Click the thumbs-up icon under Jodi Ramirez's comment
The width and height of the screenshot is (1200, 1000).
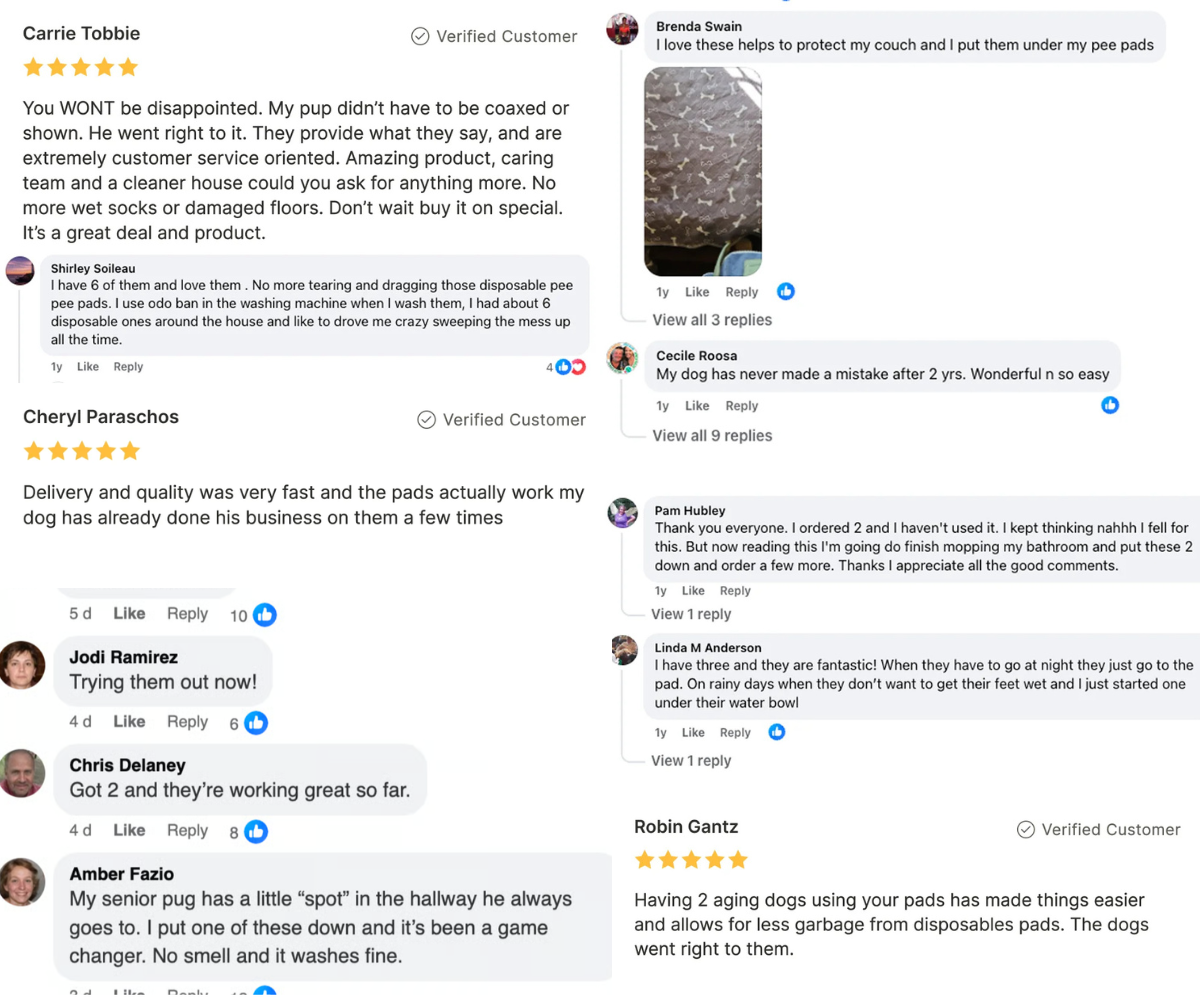pyautogui.click(x=257, y=722)
